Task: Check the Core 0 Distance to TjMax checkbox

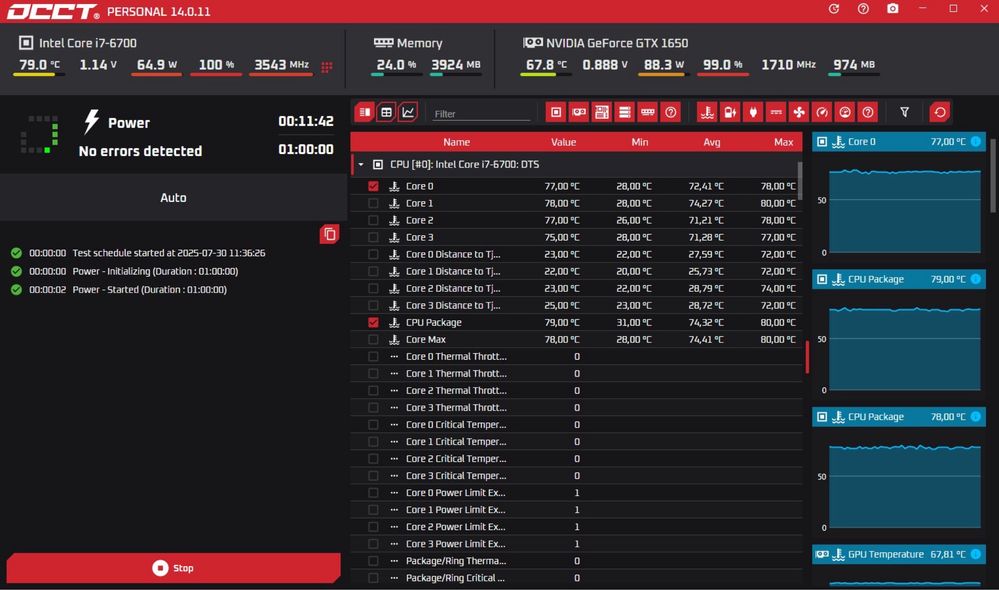Action: [x=373, y=254]
